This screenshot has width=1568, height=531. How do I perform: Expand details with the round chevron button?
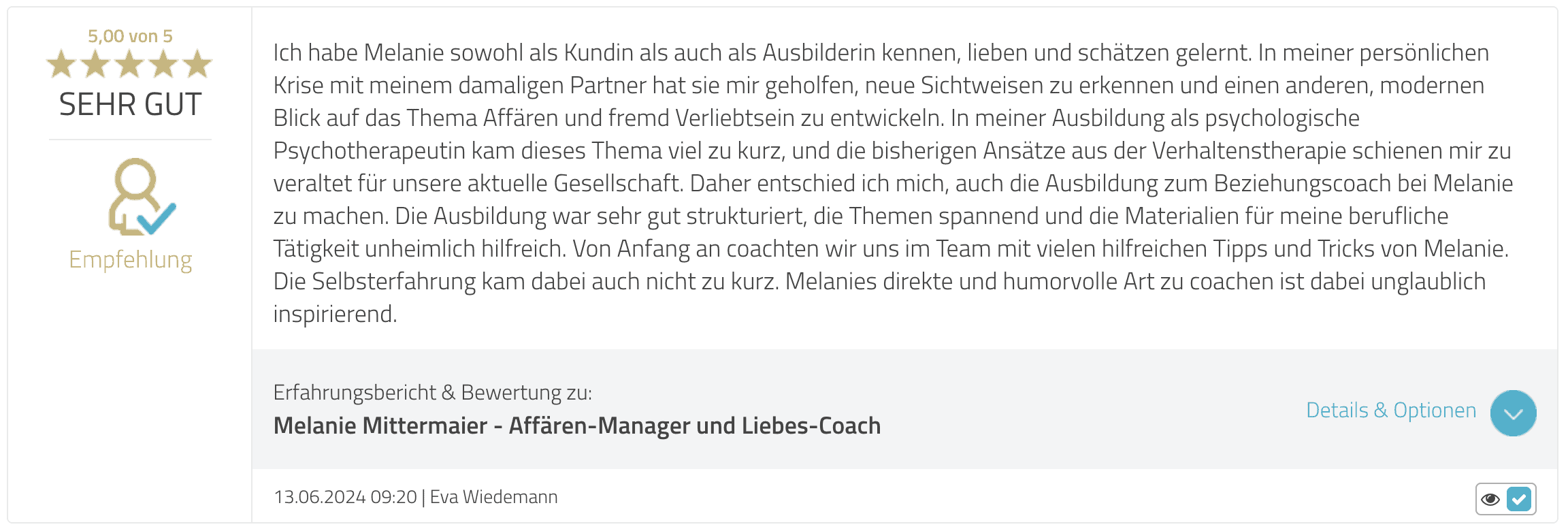point(1513,413)
